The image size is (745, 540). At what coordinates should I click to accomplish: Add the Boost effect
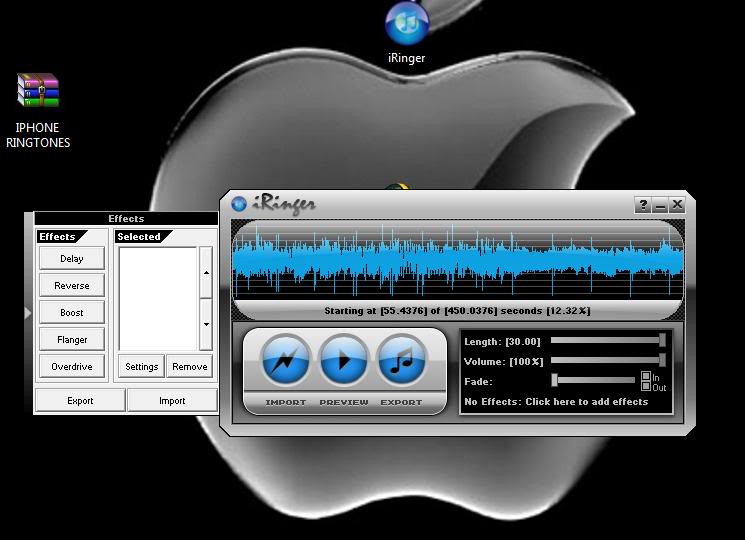pyautogui.click(x=72, y=313)
